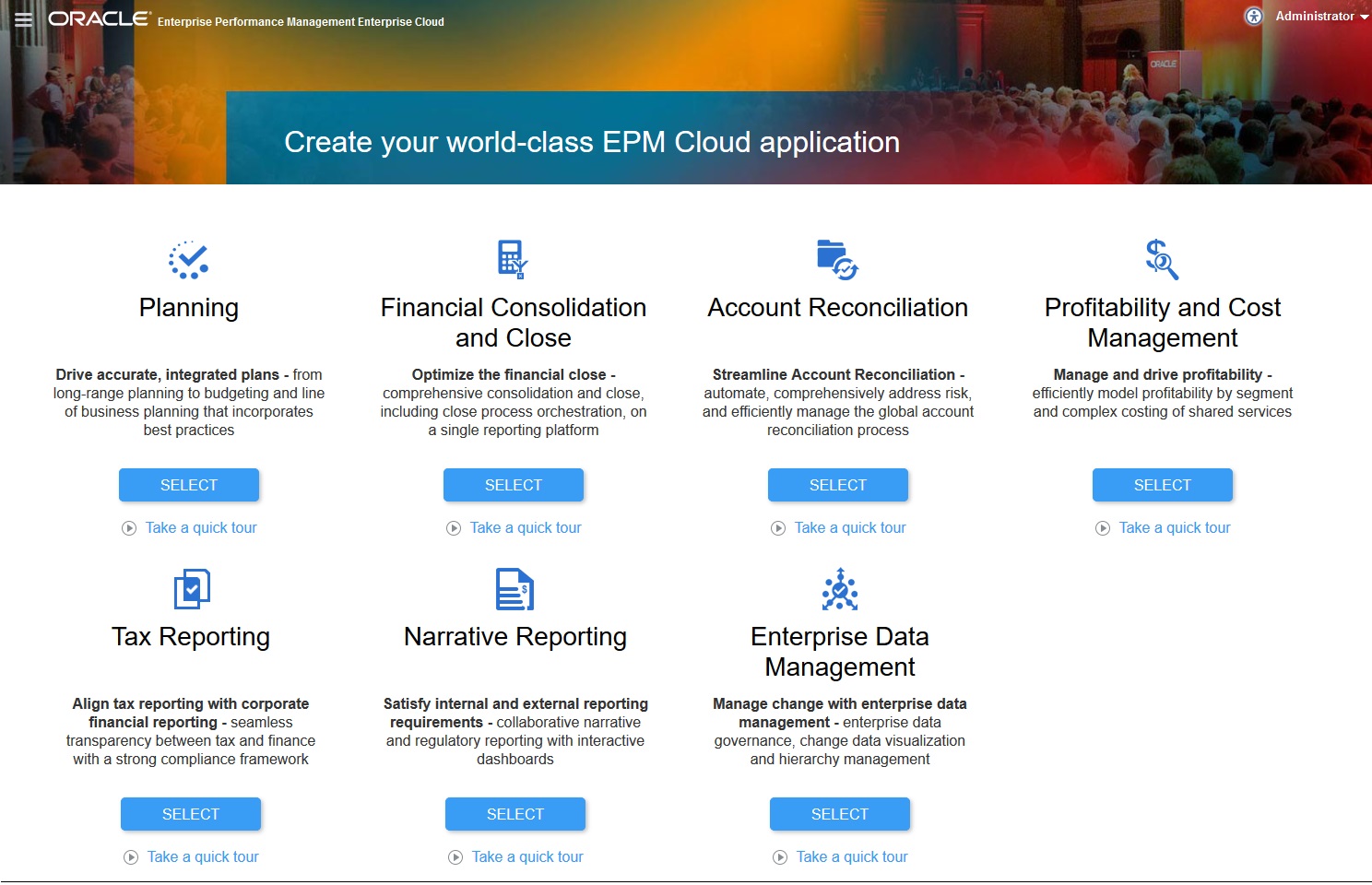Take quick tour of Profitability Management
Screen dimensions: 1372x885
1175,527
